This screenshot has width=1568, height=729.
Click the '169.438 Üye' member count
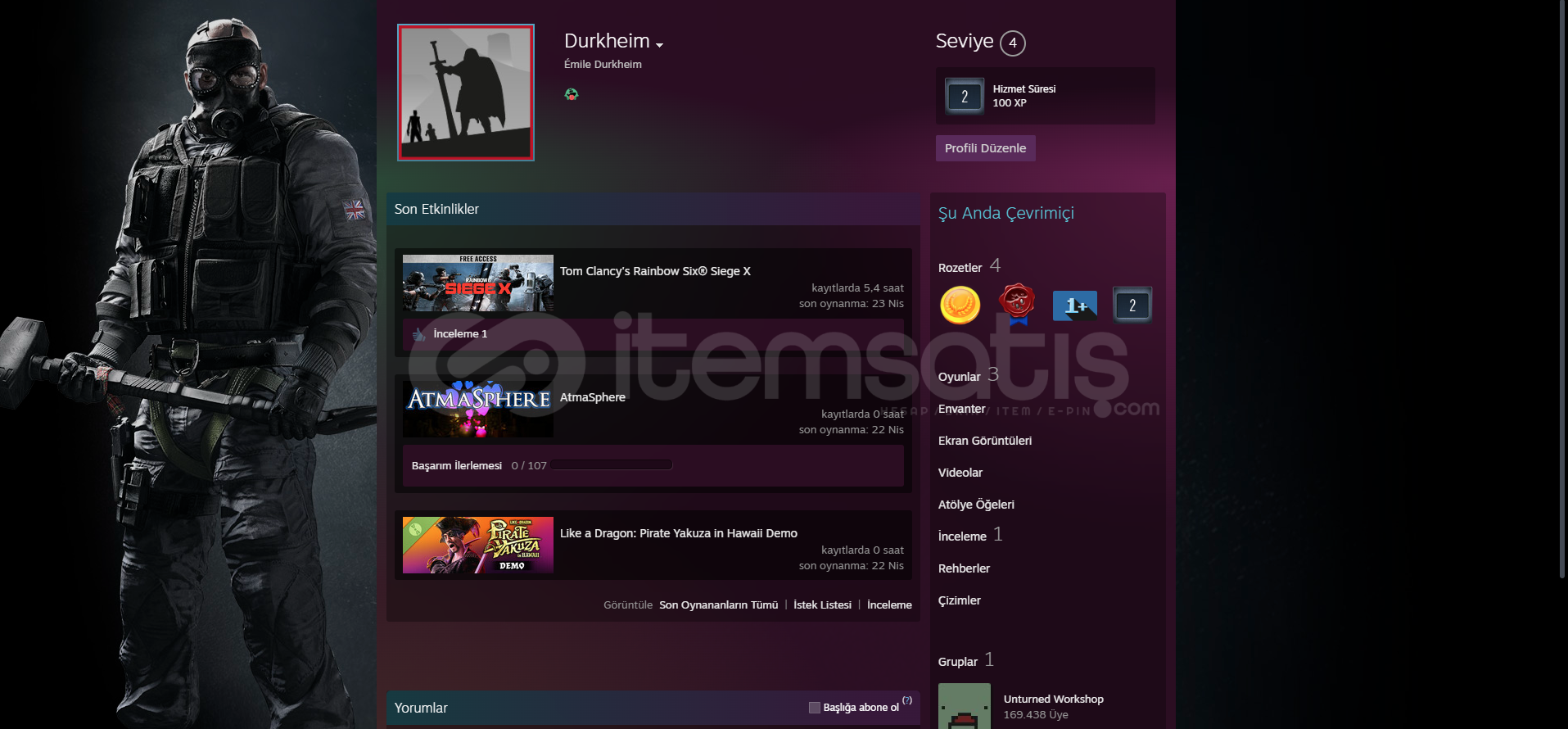pyautogui.click(x=1036, y=715)
